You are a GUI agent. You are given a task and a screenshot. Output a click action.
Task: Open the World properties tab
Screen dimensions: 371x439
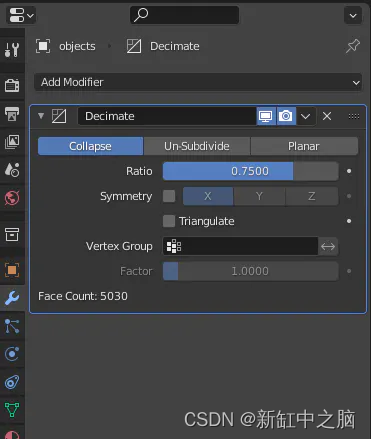coord(12,198)
